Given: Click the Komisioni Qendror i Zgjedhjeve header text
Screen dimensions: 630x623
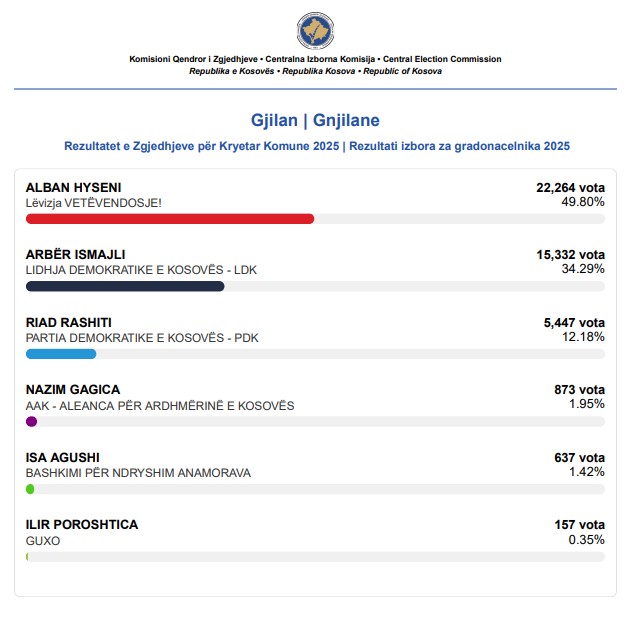Looking at the screenshot, I should coord(193,60).
